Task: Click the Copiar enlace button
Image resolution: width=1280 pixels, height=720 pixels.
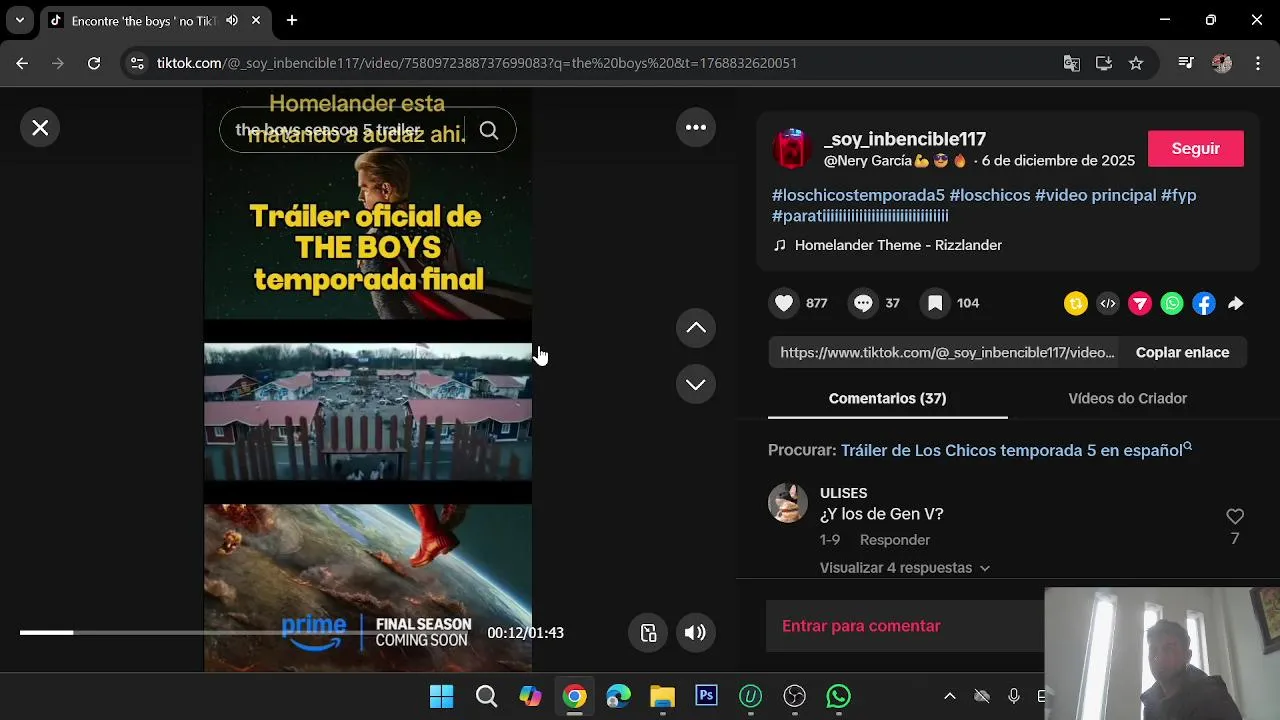Action: pyautogui.click(x=1182, y=352)
